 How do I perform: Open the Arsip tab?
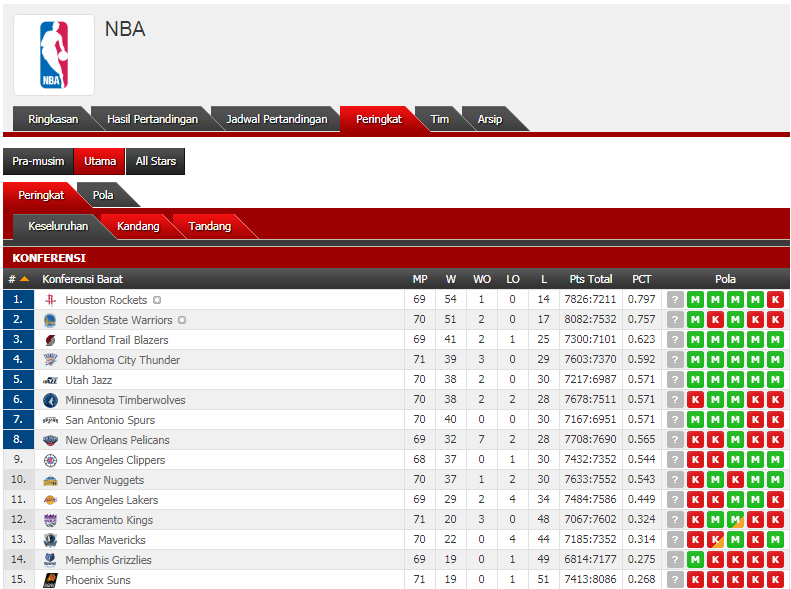coord(490,119)
